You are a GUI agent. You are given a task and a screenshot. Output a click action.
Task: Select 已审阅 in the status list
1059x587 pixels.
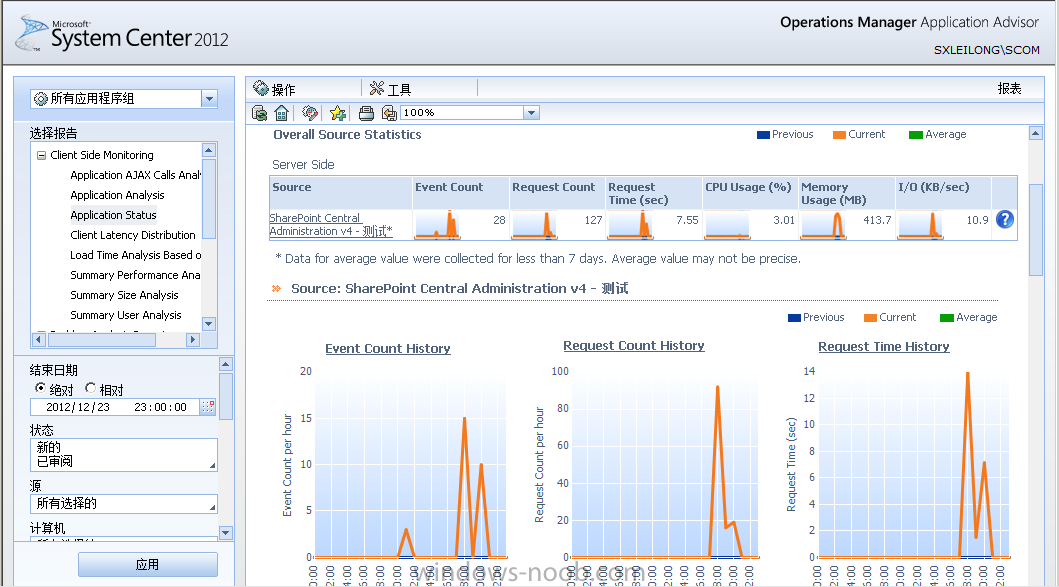tap(55, 461)
